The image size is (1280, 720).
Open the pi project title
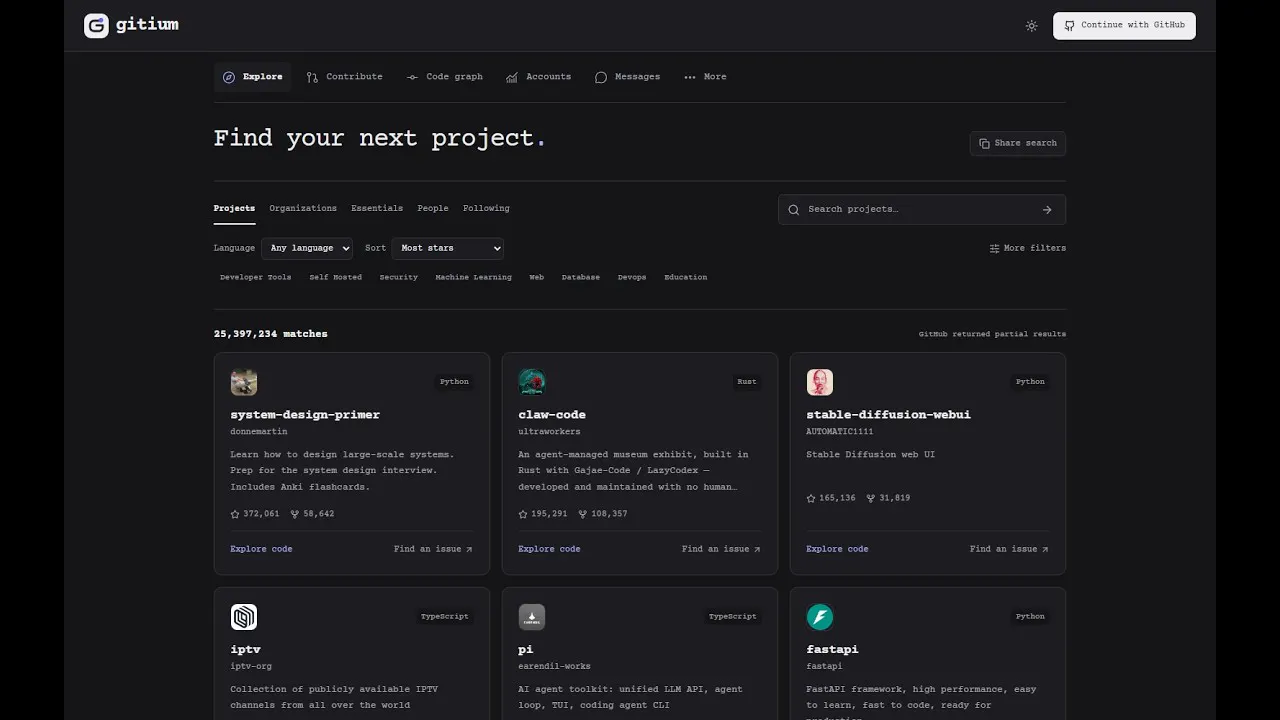pos(526,650)
